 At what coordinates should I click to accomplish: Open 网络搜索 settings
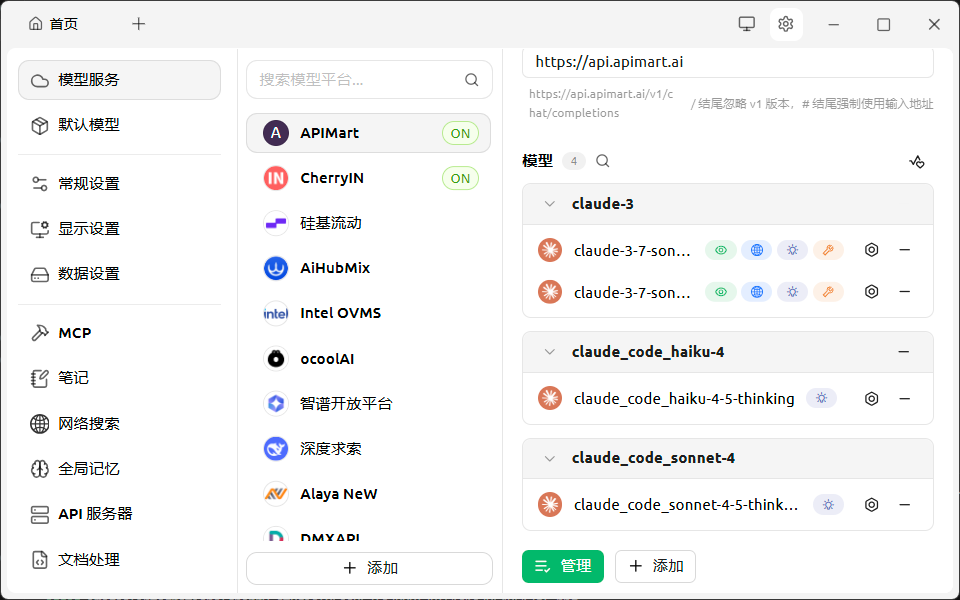click(x=119, y=424)
